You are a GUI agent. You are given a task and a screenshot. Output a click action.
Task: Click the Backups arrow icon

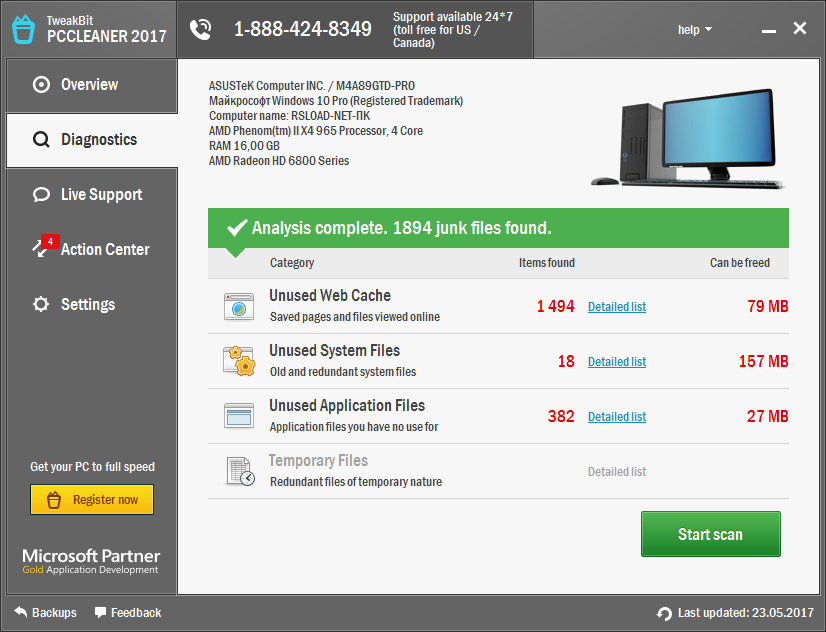pos(20,612)
